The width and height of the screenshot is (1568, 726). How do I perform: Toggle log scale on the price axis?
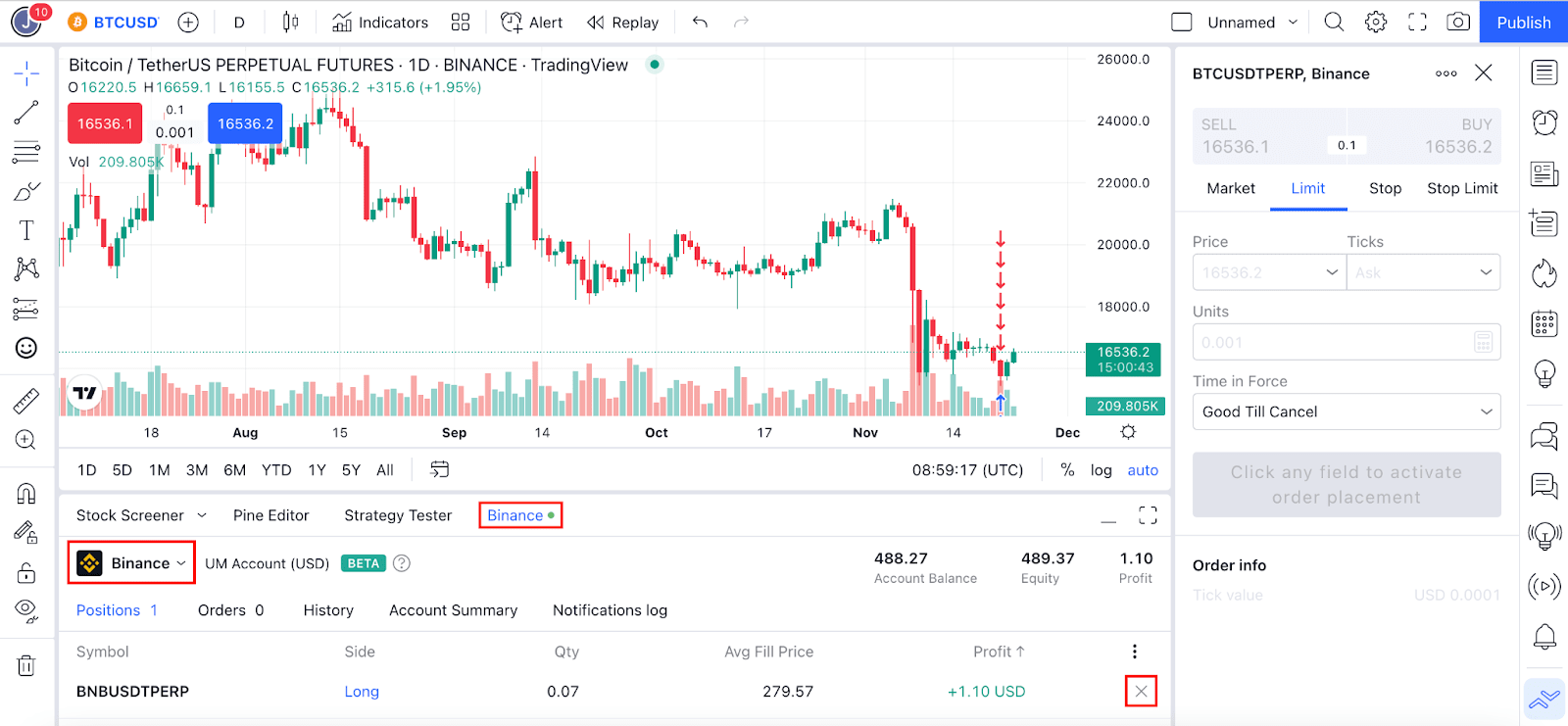1102,470
